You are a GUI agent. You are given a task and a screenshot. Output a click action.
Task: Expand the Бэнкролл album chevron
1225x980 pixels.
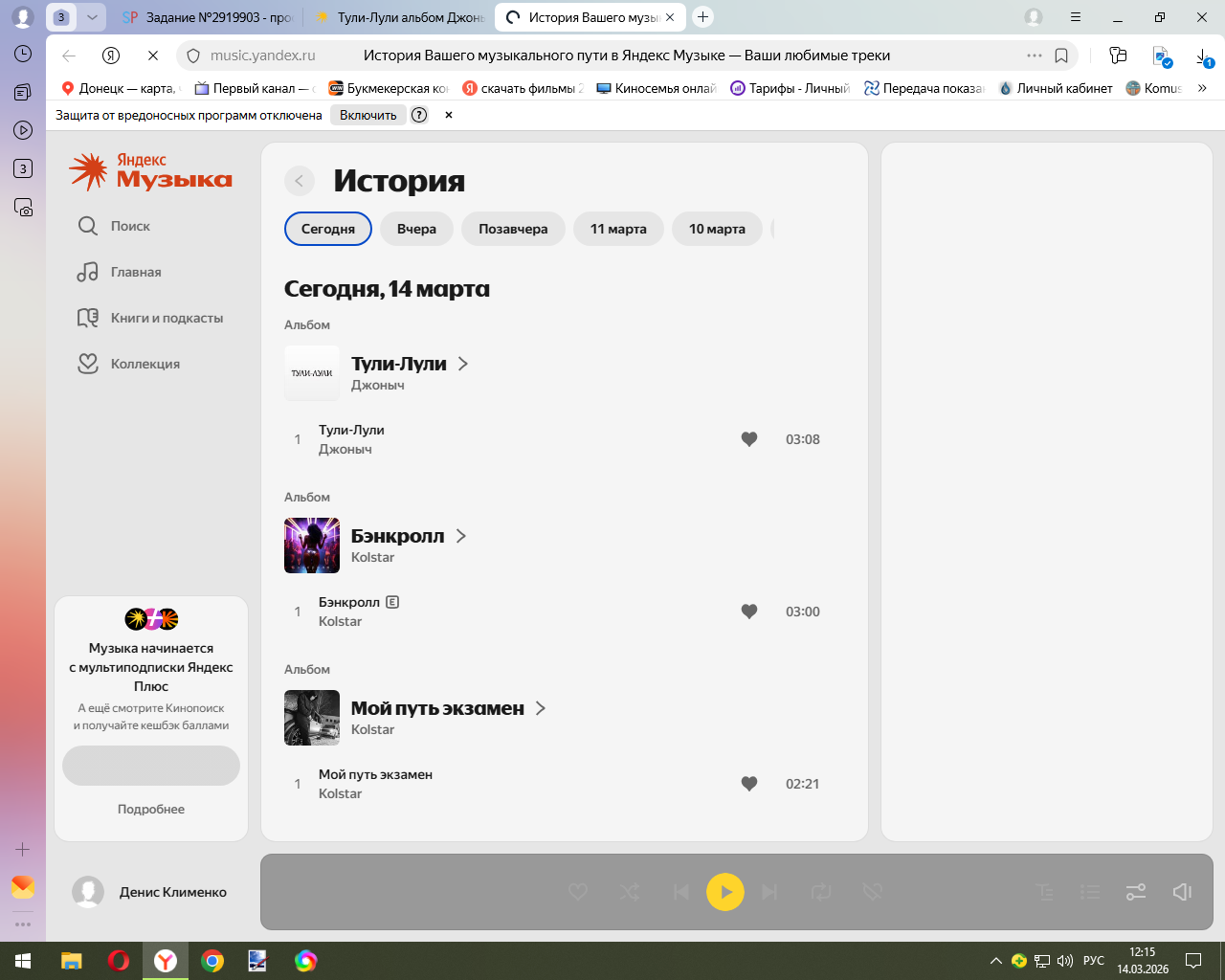point(461,536)
